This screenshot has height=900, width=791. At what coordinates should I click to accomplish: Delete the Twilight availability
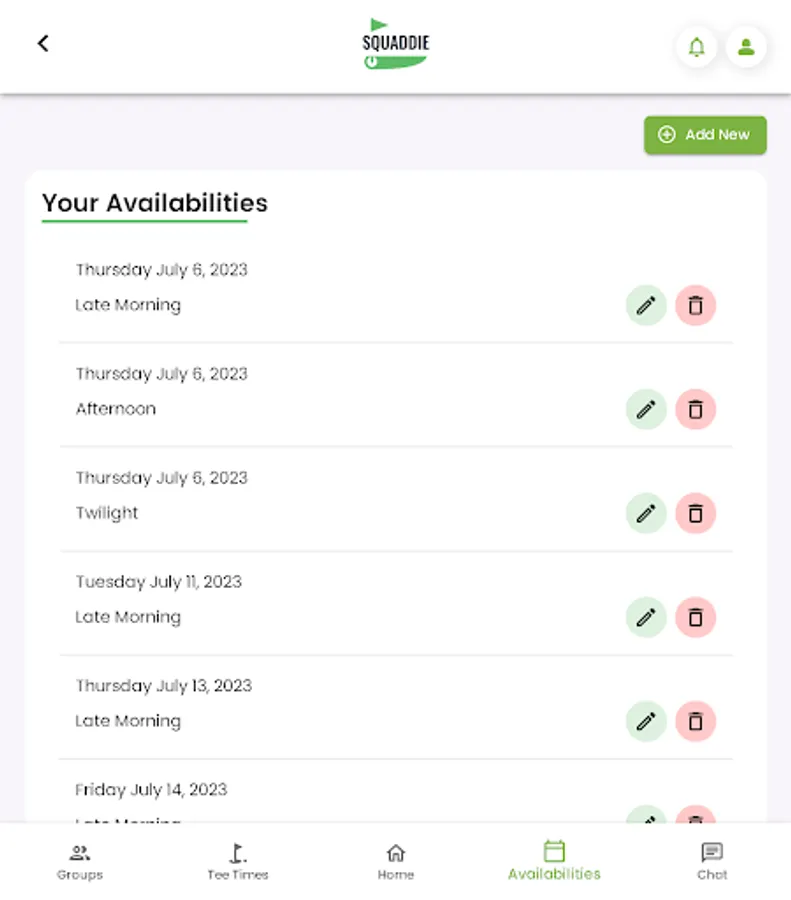pyautogui.click(x=696, y=513)
